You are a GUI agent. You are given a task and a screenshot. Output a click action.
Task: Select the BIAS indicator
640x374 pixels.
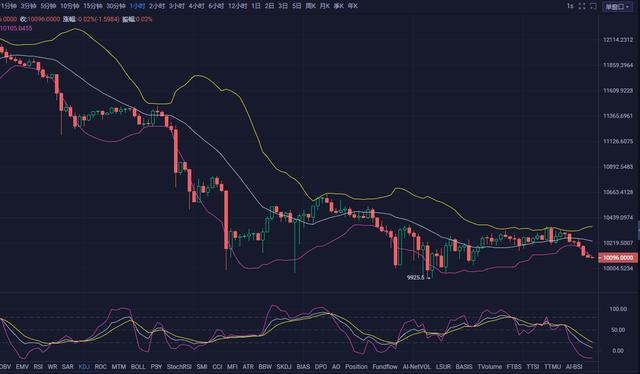pyautogui.click(x=303, y=367)
